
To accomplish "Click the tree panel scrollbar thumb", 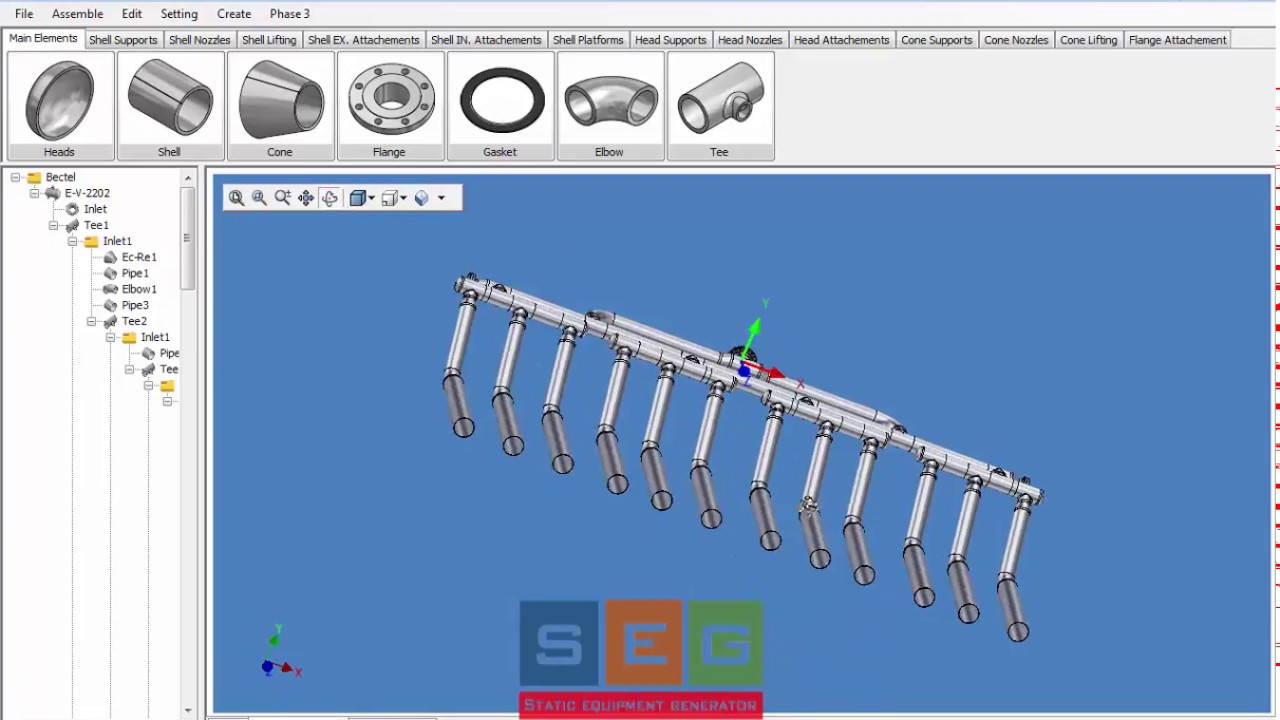I will pos(187,238).
